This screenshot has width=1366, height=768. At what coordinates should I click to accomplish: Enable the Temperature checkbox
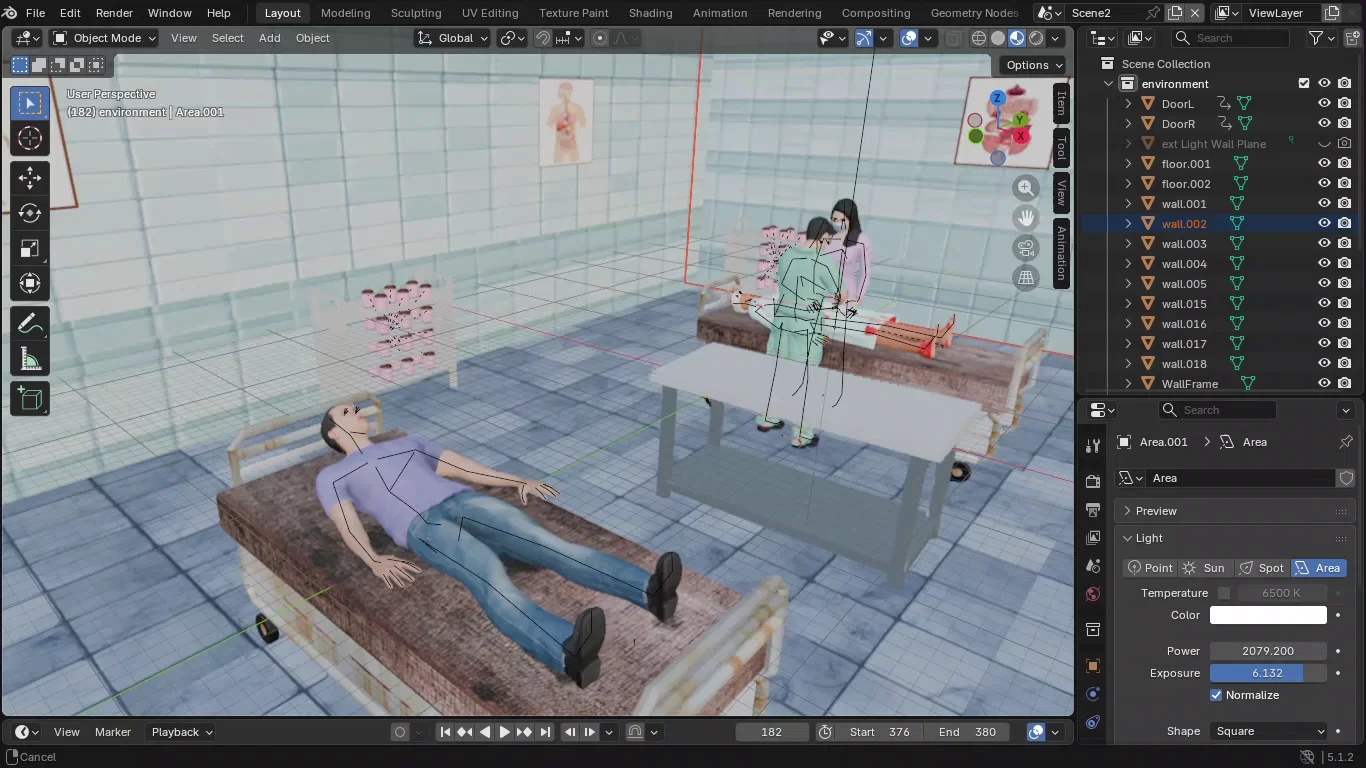[x=1224, y=593]
